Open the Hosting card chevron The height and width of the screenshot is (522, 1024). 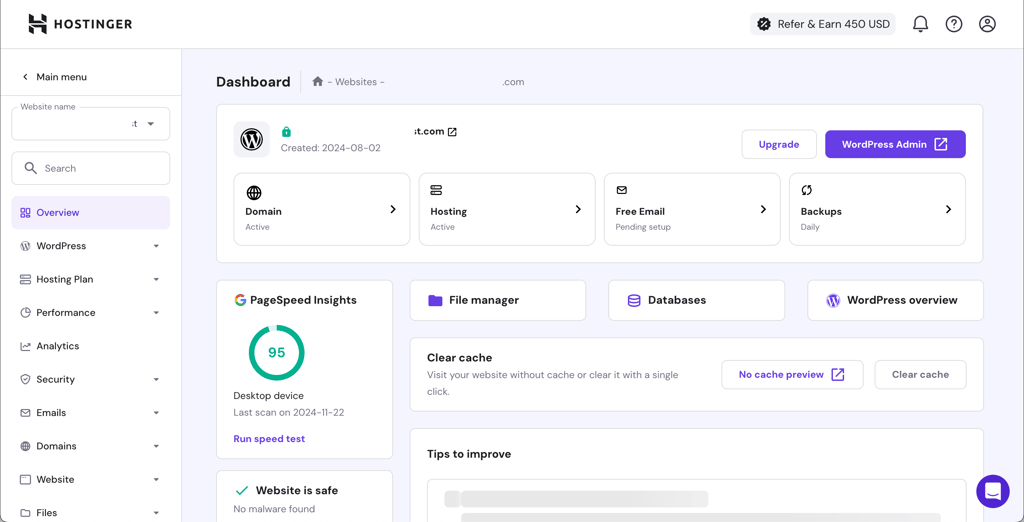[578, 209]
